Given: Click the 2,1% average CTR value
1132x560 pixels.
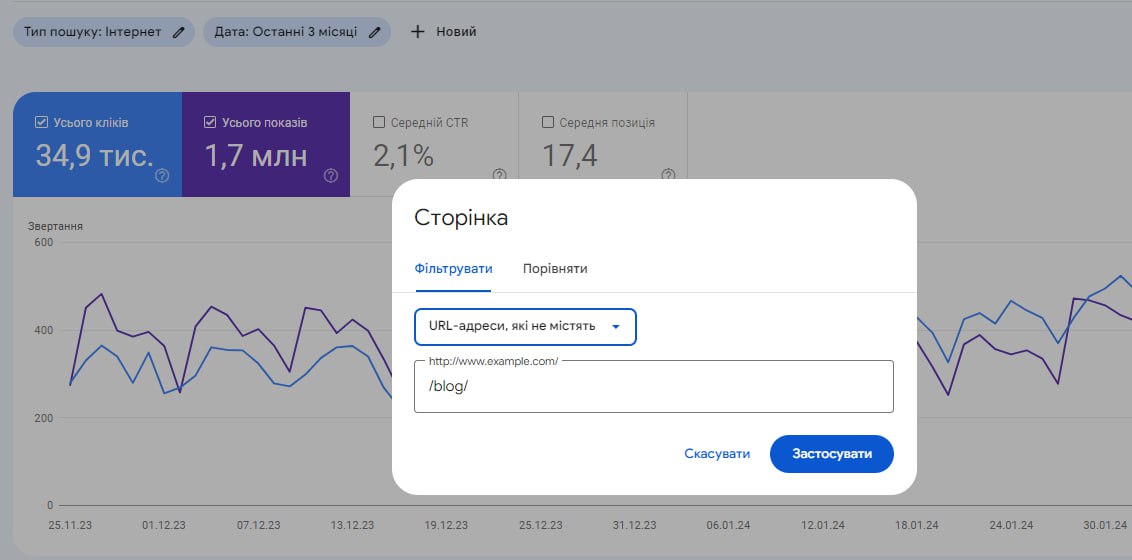Looking at the screenshot, I should [x=403, y=156].
